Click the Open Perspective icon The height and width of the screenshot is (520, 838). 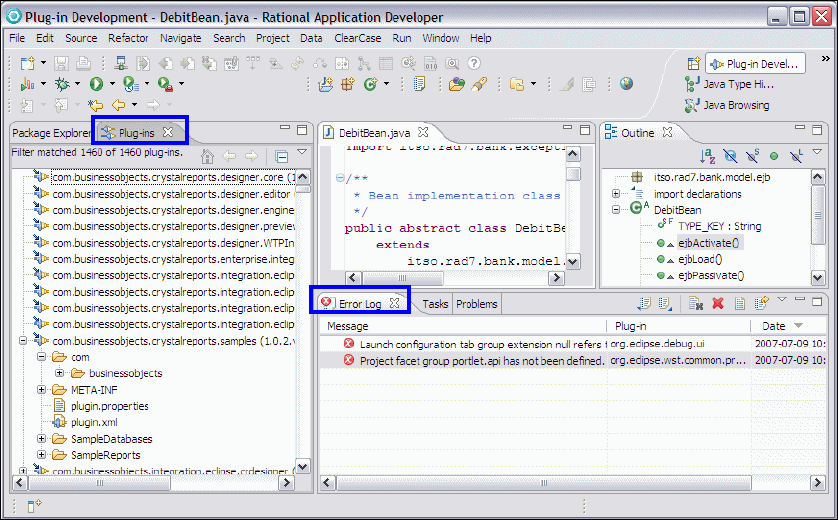(x=693, y=63)
